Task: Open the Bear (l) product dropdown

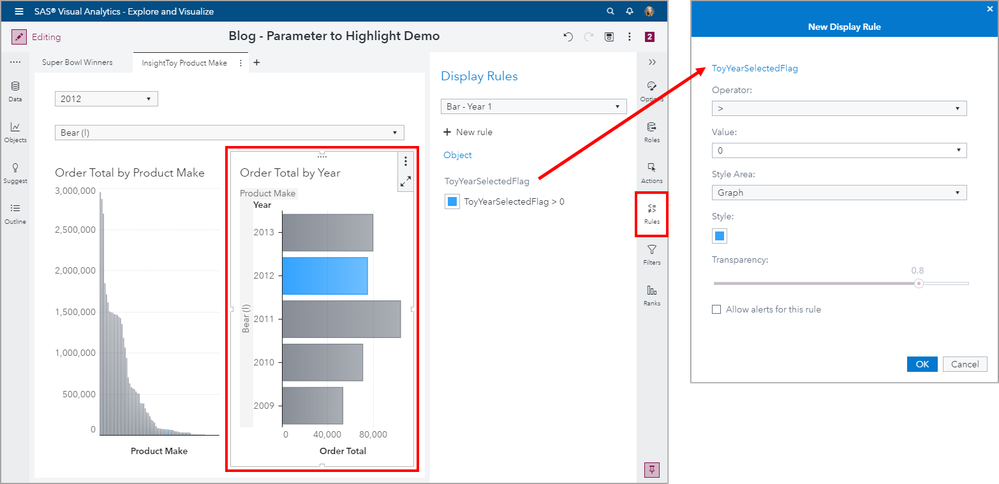Action: point(229,132)
